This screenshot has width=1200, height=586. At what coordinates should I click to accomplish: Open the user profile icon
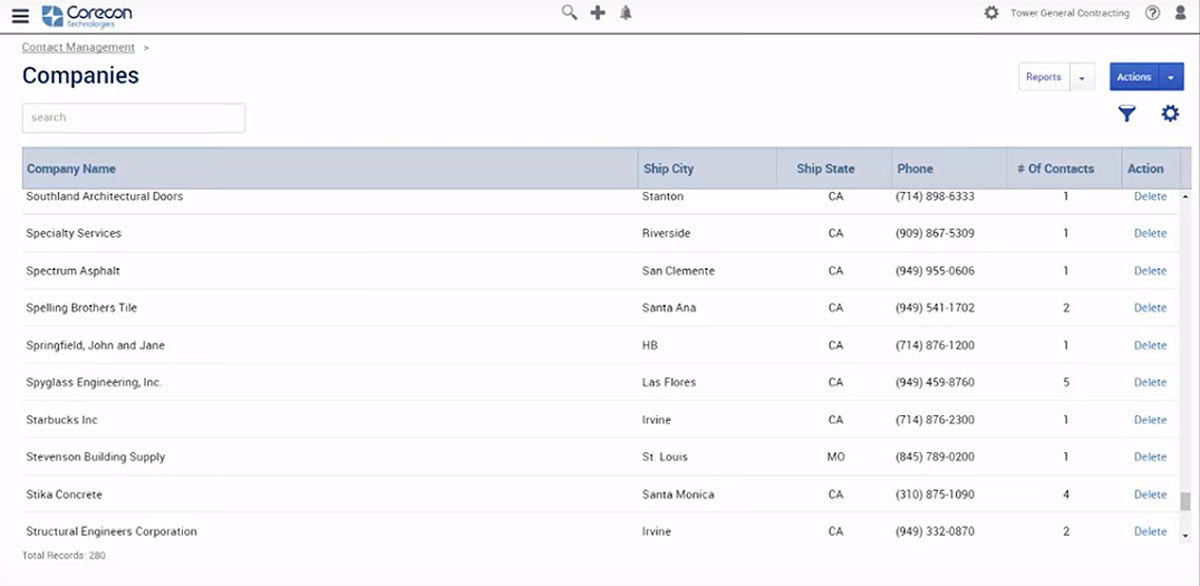[1180, 13]
